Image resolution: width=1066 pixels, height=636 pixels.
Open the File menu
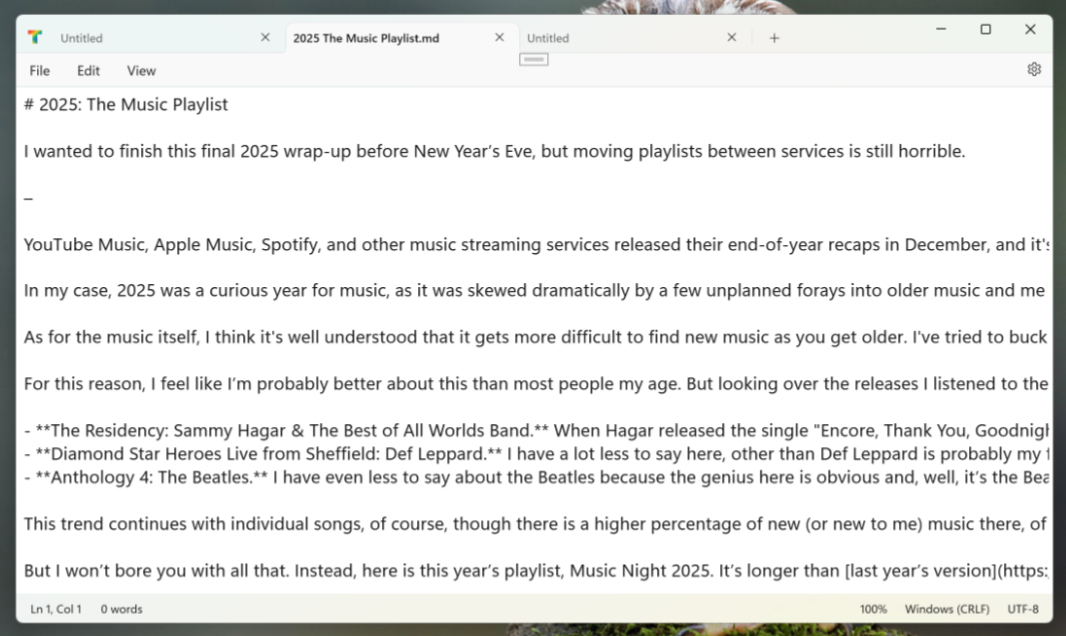click(x=39, y=71)
